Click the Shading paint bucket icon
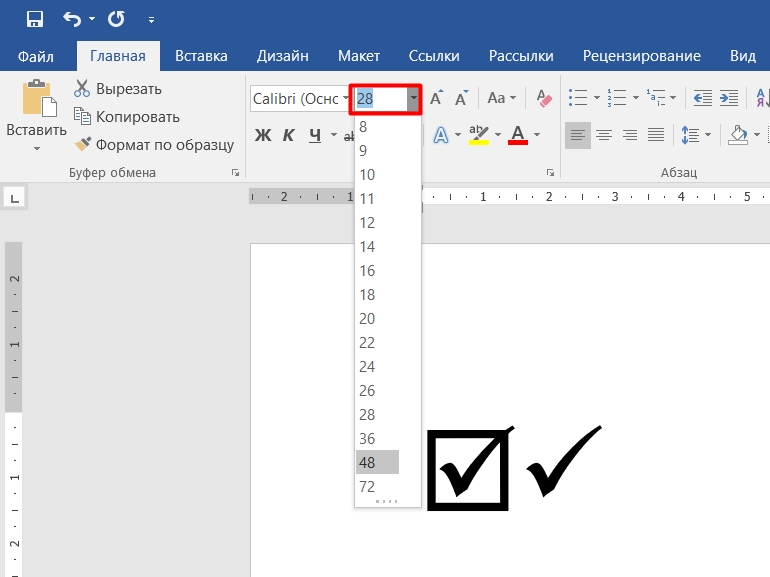The height and width of the screenshot is (577, 770). pos(738,135)
